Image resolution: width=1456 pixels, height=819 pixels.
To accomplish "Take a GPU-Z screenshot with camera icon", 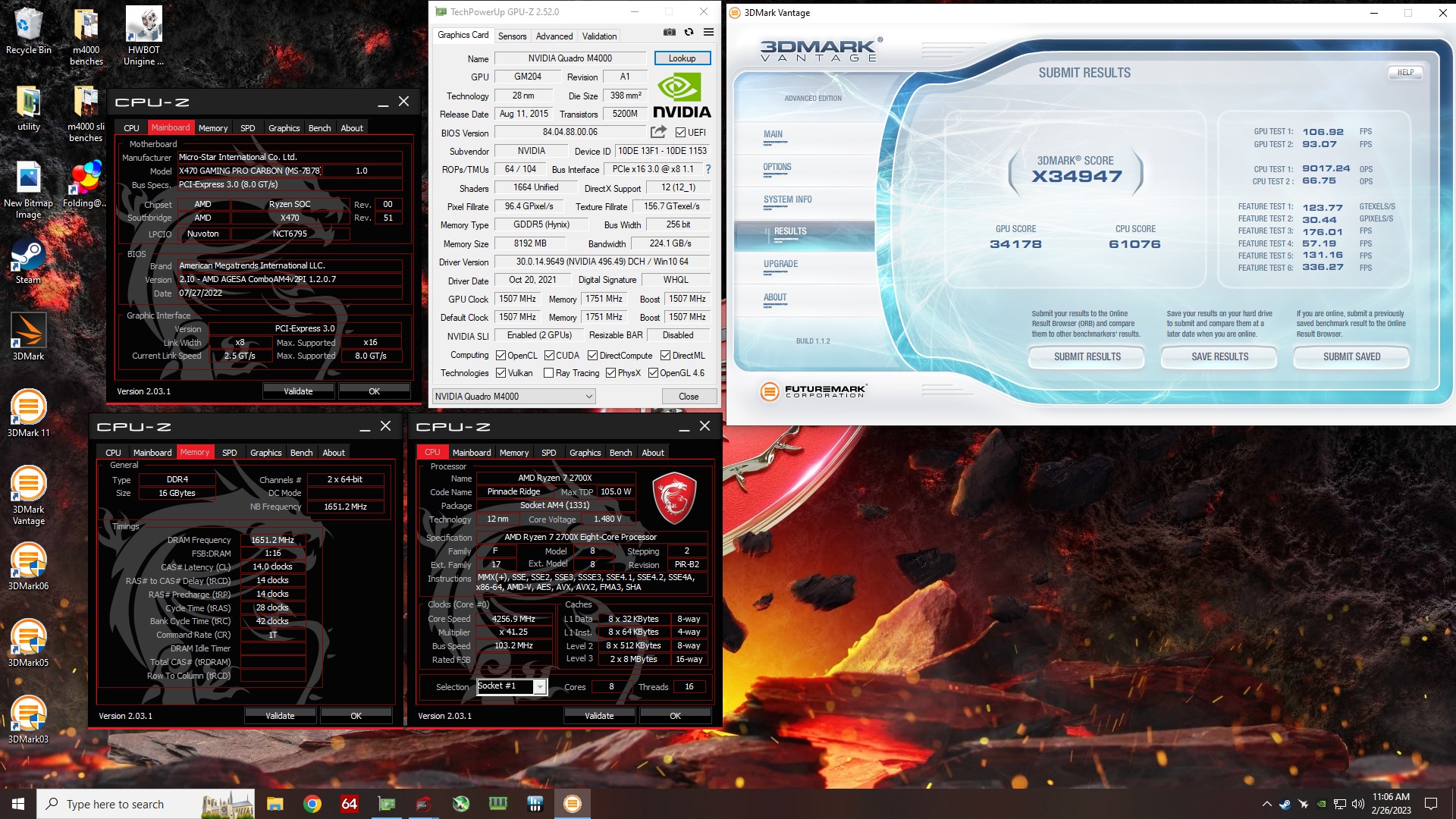I will [x=669, y=32].
